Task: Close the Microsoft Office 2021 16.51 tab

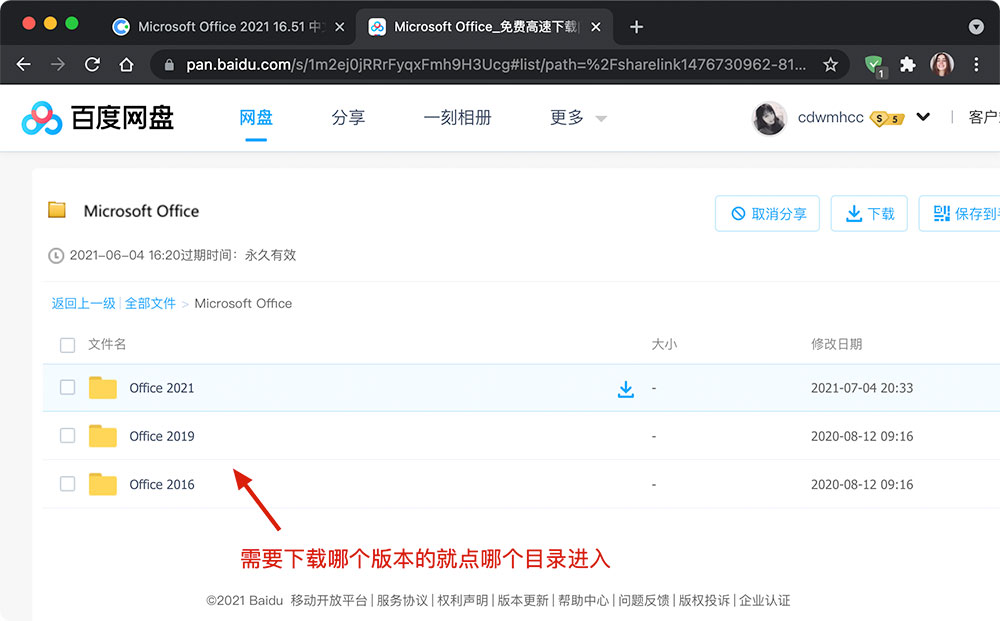Action: [x=340, y=27]
